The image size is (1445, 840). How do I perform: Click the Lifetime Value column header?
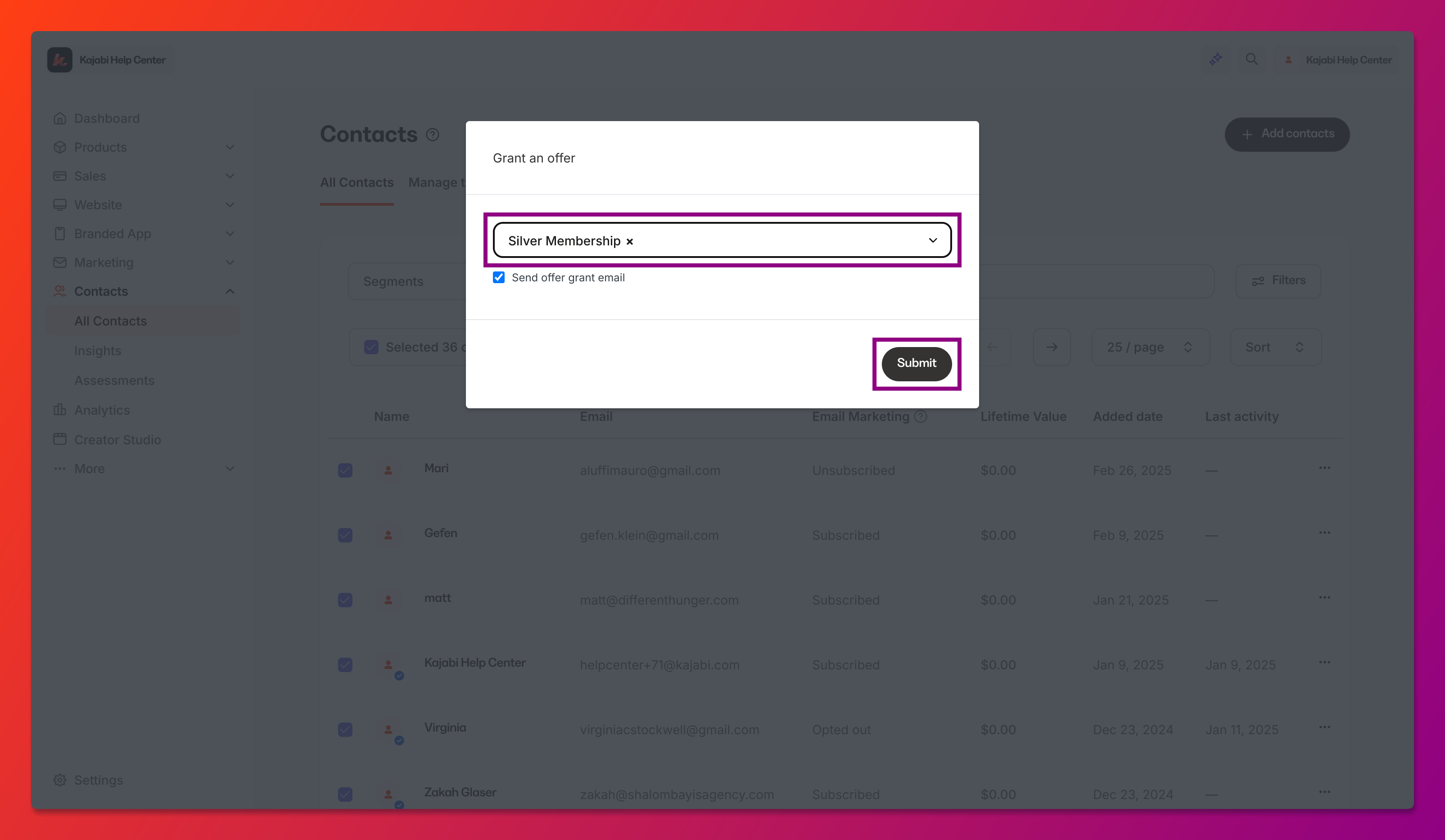[x=1023, y=416]
